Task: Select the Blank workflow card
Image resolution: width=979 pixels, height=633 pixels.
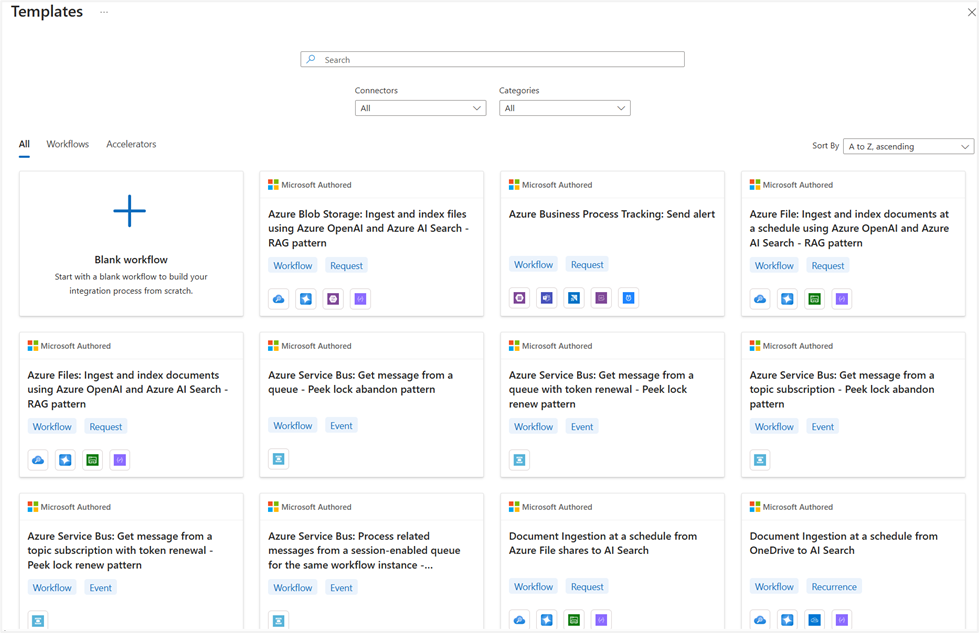Action: pyautogui.click(x=131, y=243)
